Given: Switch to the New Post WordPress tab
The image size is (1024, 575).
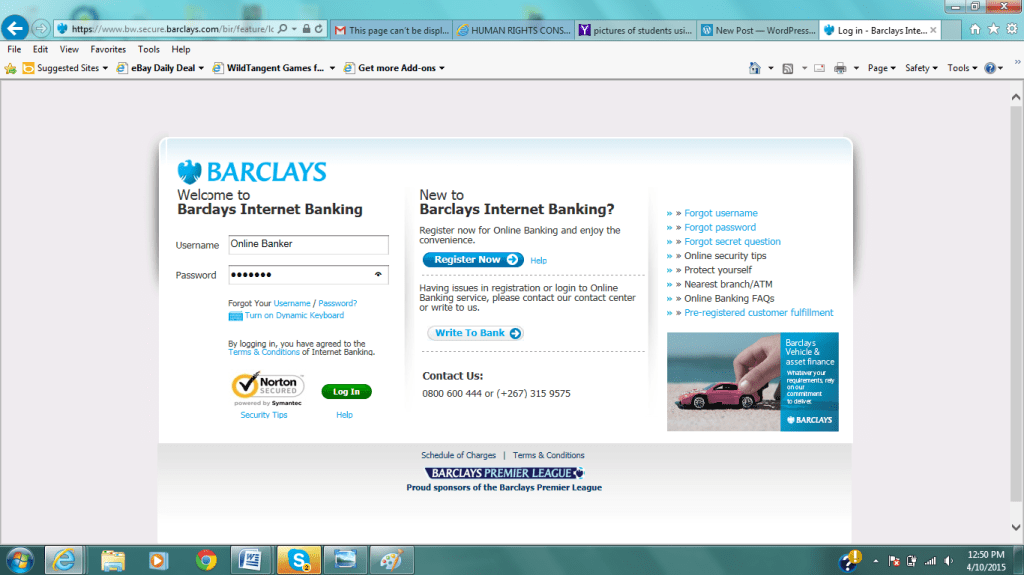Looking at the screenshot, I should coord(759,30).
